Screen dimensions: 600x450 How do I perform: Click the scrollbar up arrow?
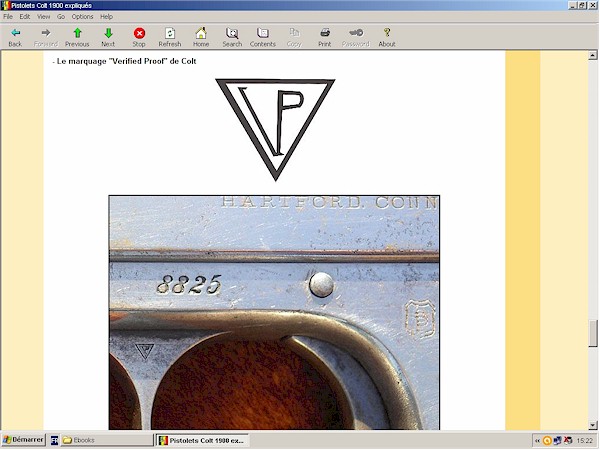pos(593,55)
